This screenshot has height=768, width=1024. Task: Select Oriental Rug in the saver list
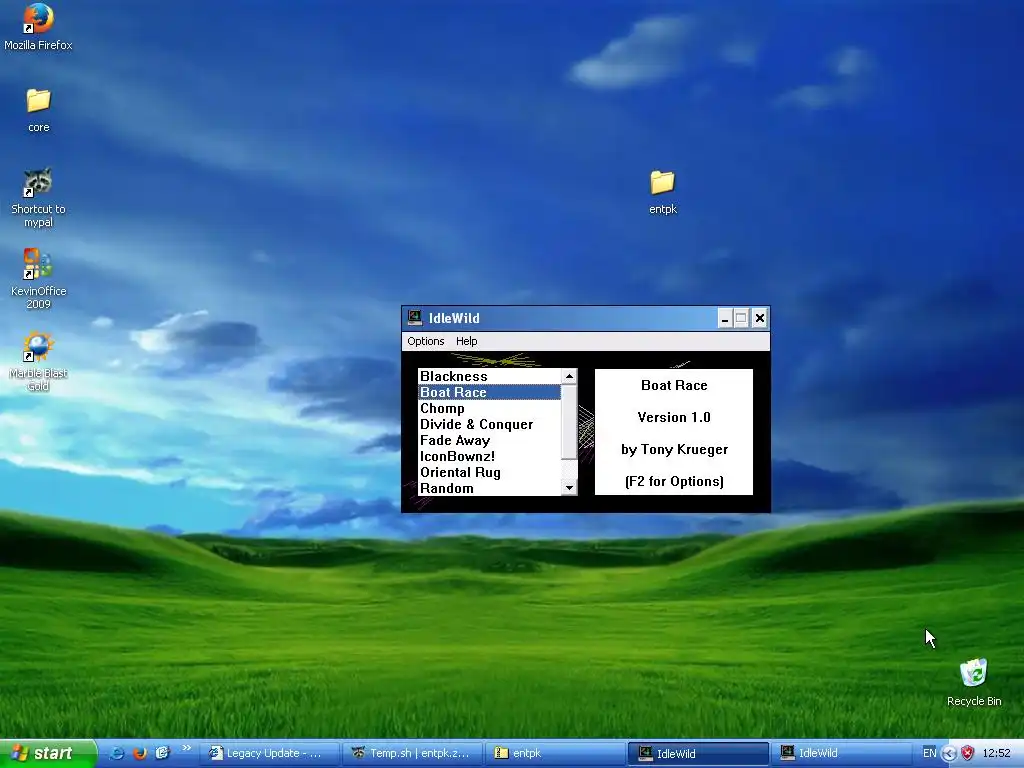click(x=489, y=473)
